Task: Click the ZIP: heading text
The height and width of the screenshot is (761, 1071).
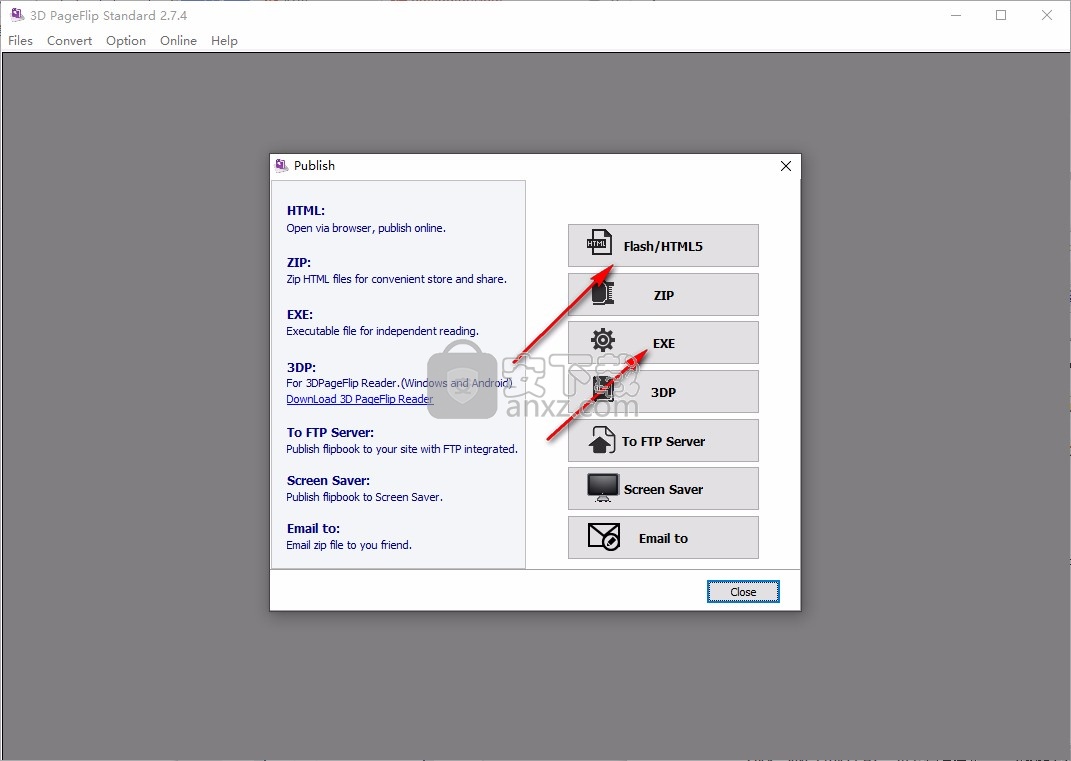Action: [299, 262]
